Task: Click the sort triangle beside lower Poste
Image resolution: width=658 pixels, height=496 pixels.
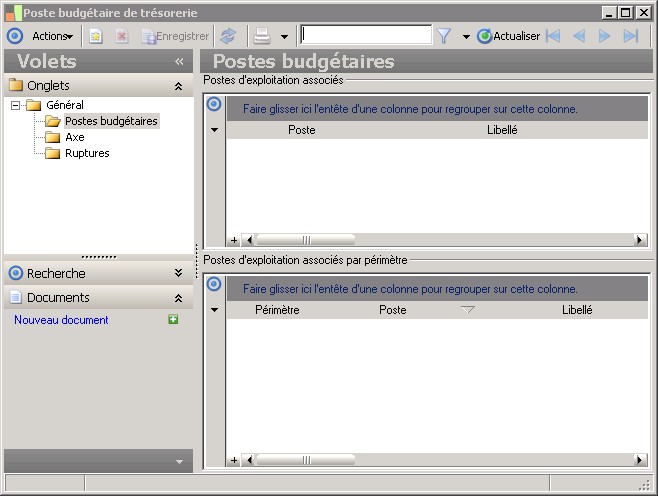Action: click(467, 310)
